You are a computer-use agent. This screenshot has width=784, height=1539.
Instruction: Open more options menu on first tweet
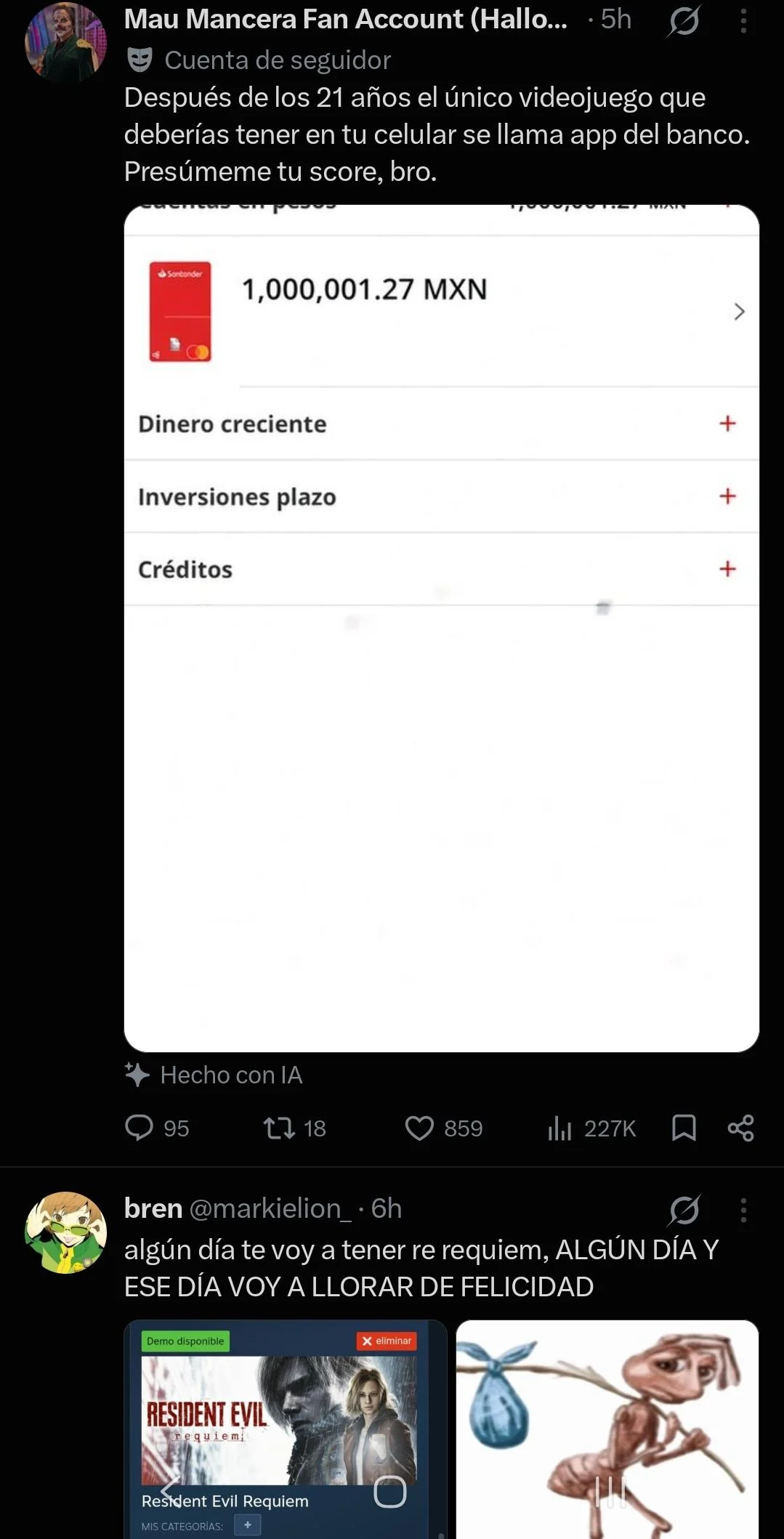(743, 21)
